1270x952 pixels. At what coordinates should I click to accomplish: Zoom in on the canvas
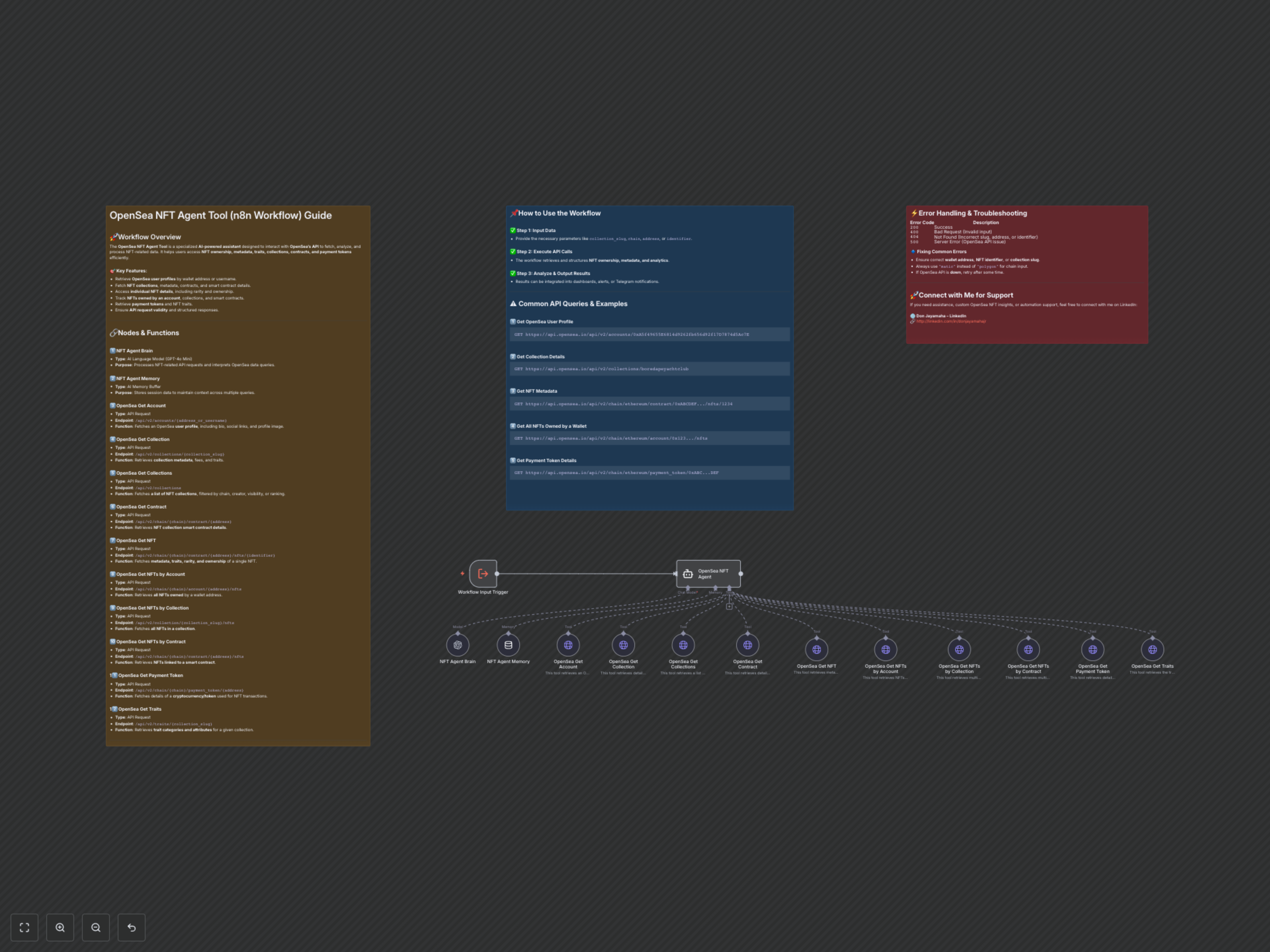[60, 927]
